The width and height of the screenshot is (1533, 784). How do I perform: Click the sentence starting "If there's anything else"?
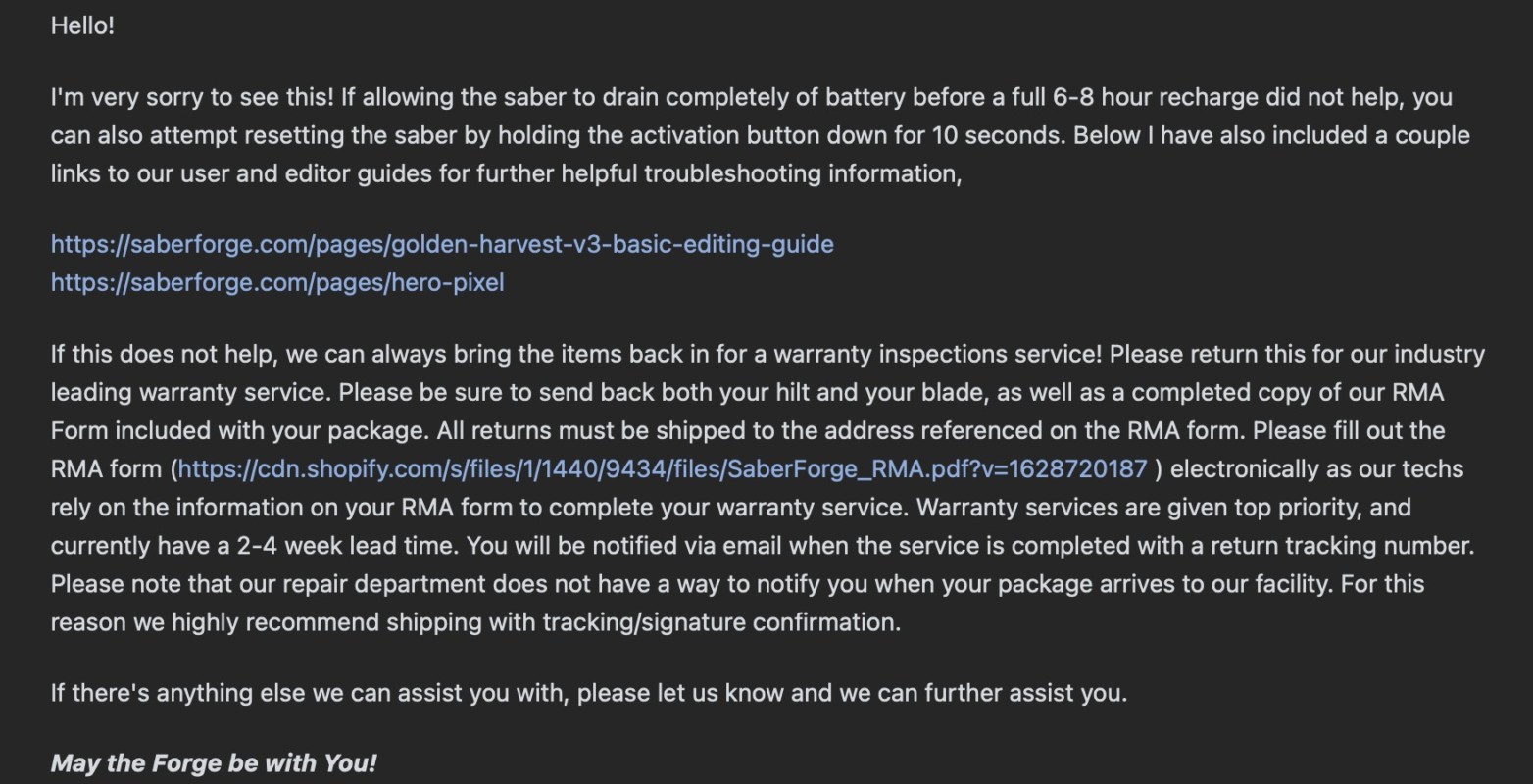pos(588,693)
